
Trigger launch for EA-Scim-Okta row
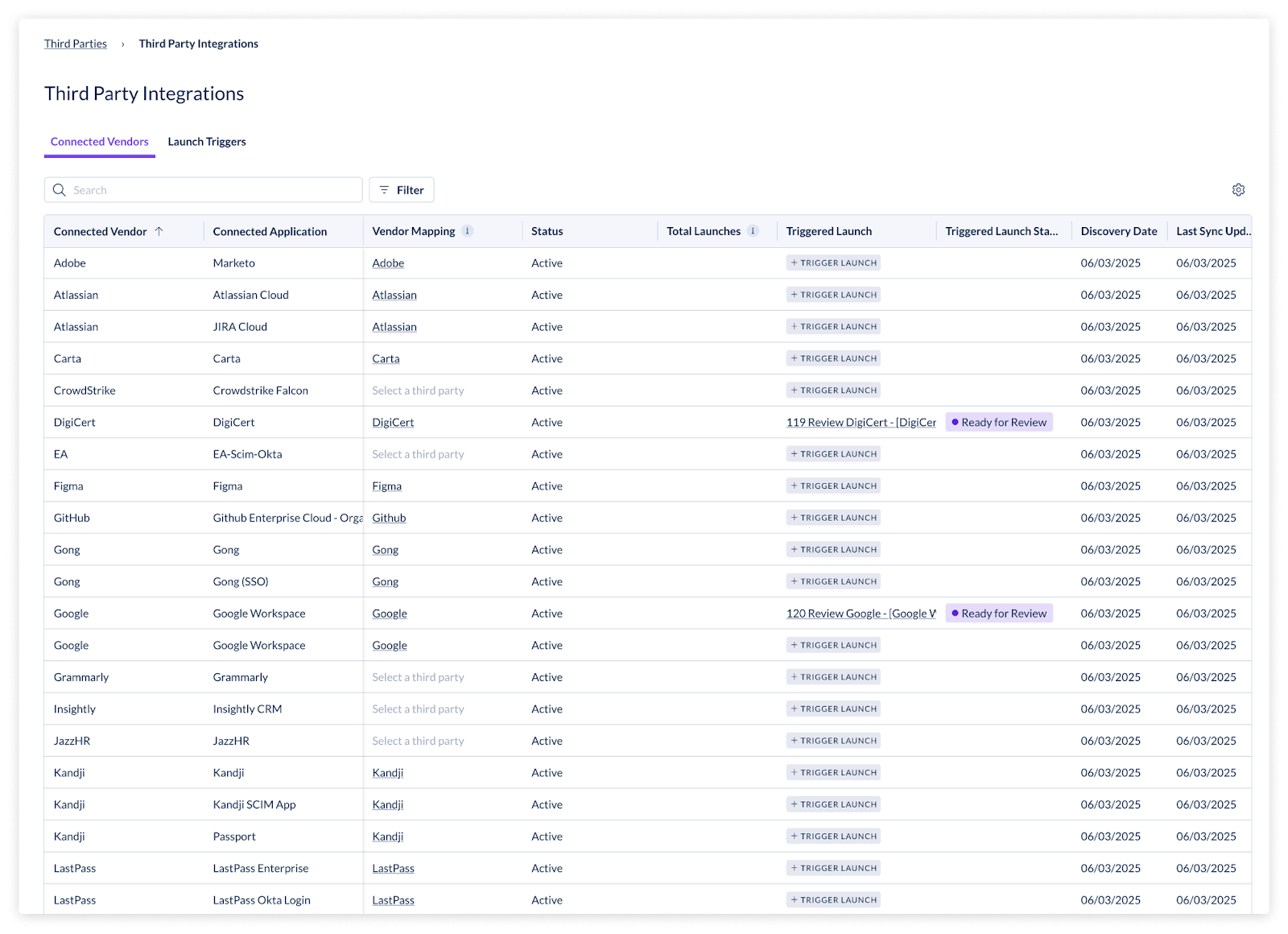[833, 454]
